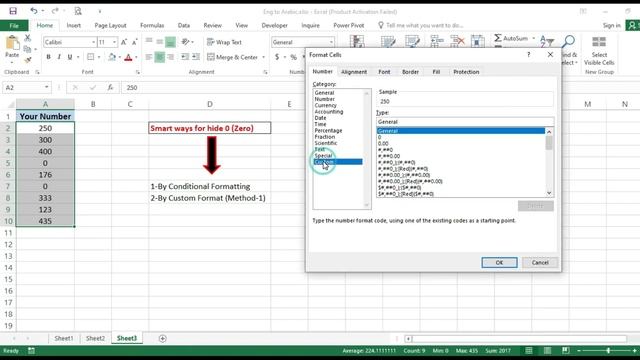Click the Increase Indent icon
The image size is (640, 360).
tap(196, 57)
